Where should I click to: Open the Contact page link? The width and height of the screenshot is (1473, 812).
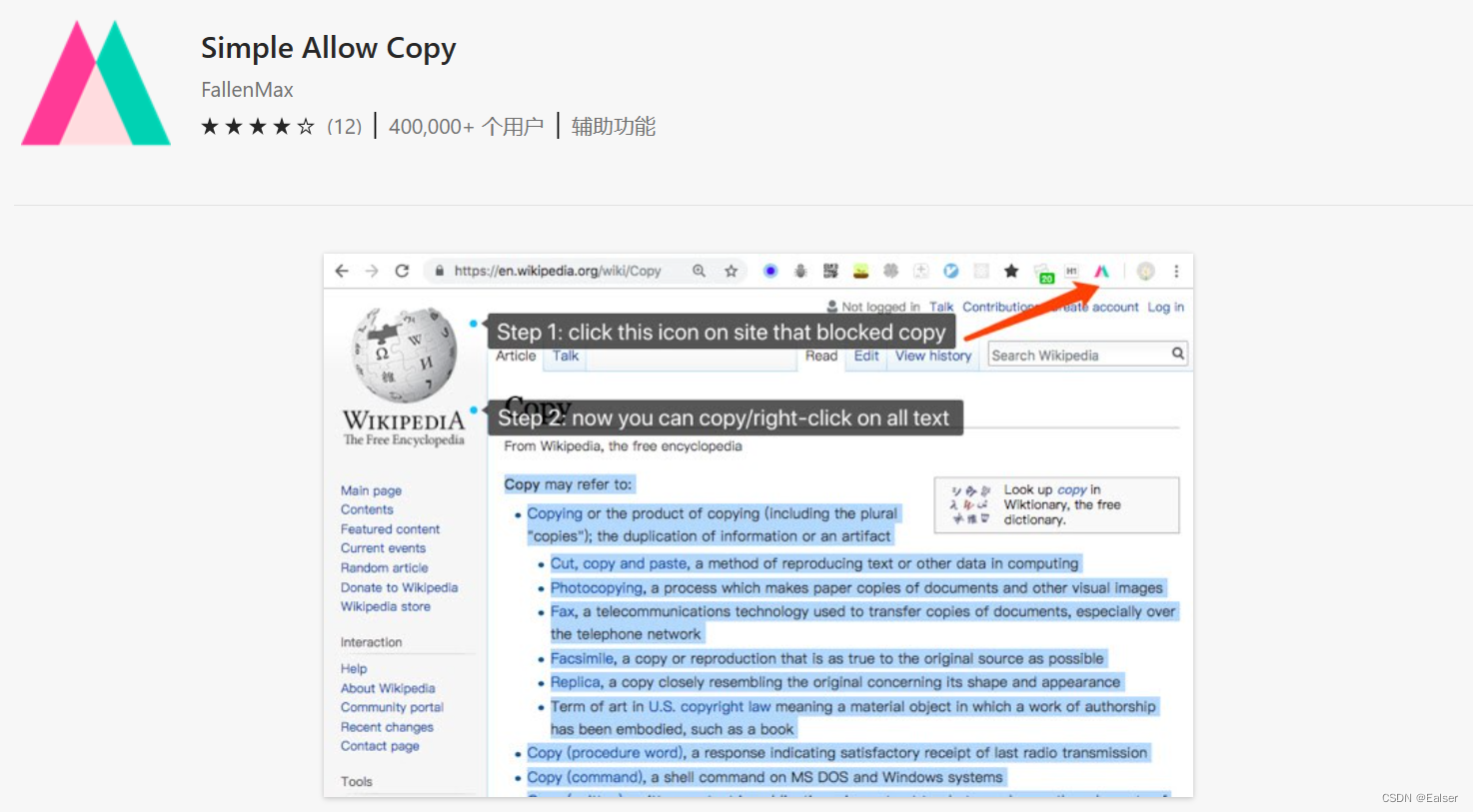point(380,746)
